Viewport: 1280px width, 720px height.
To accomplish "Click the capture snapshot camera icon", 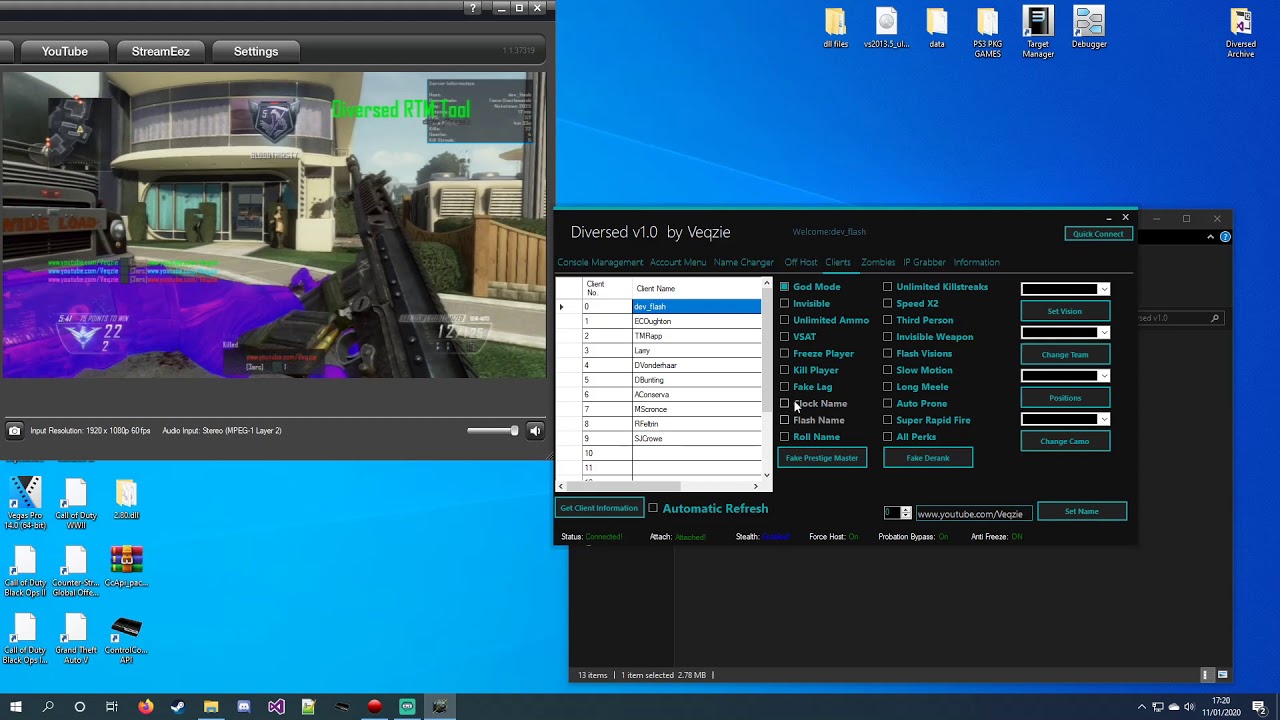I will point(14,431).
